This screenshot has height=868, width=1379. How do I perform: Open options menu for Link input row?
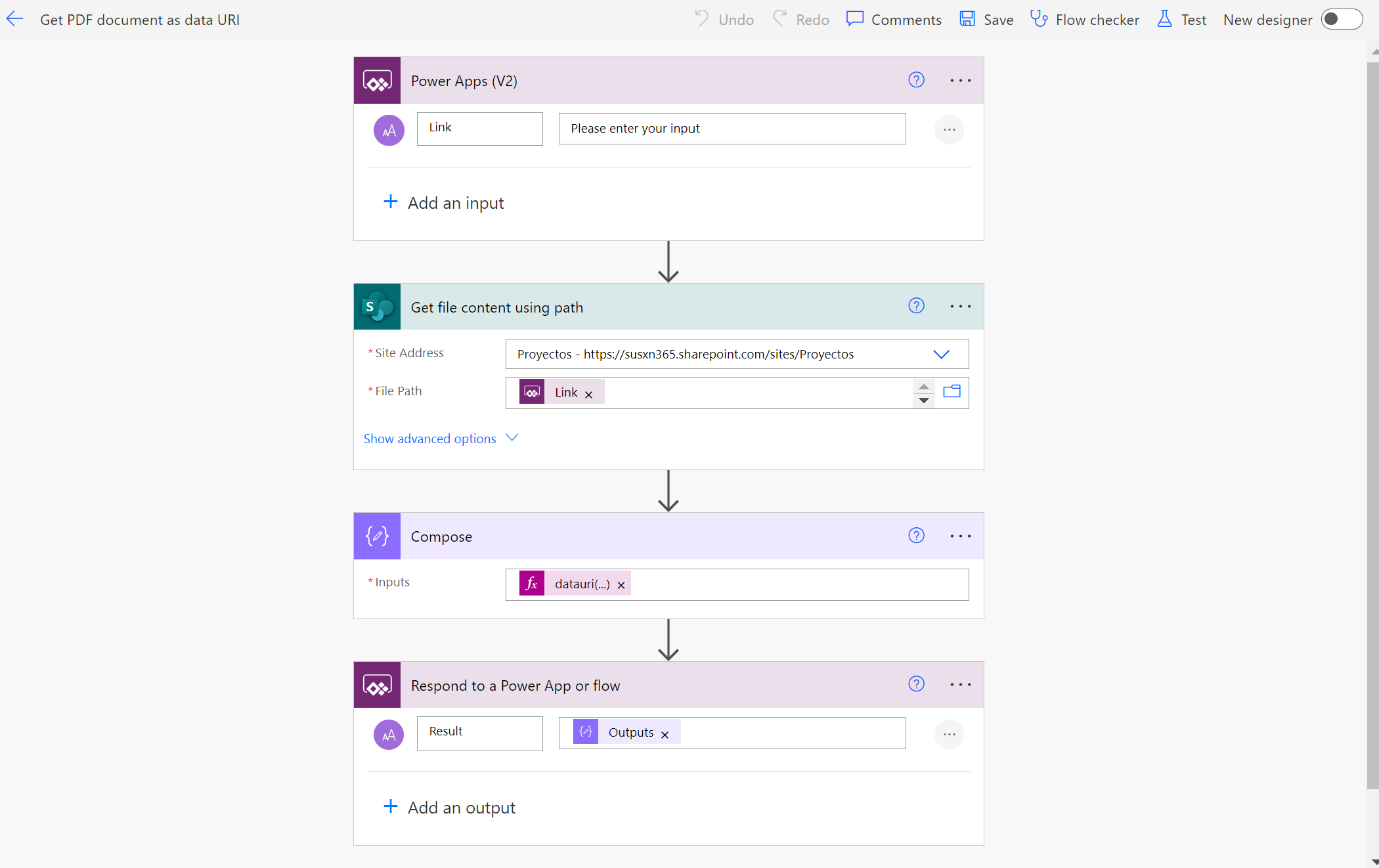[949, 130]
